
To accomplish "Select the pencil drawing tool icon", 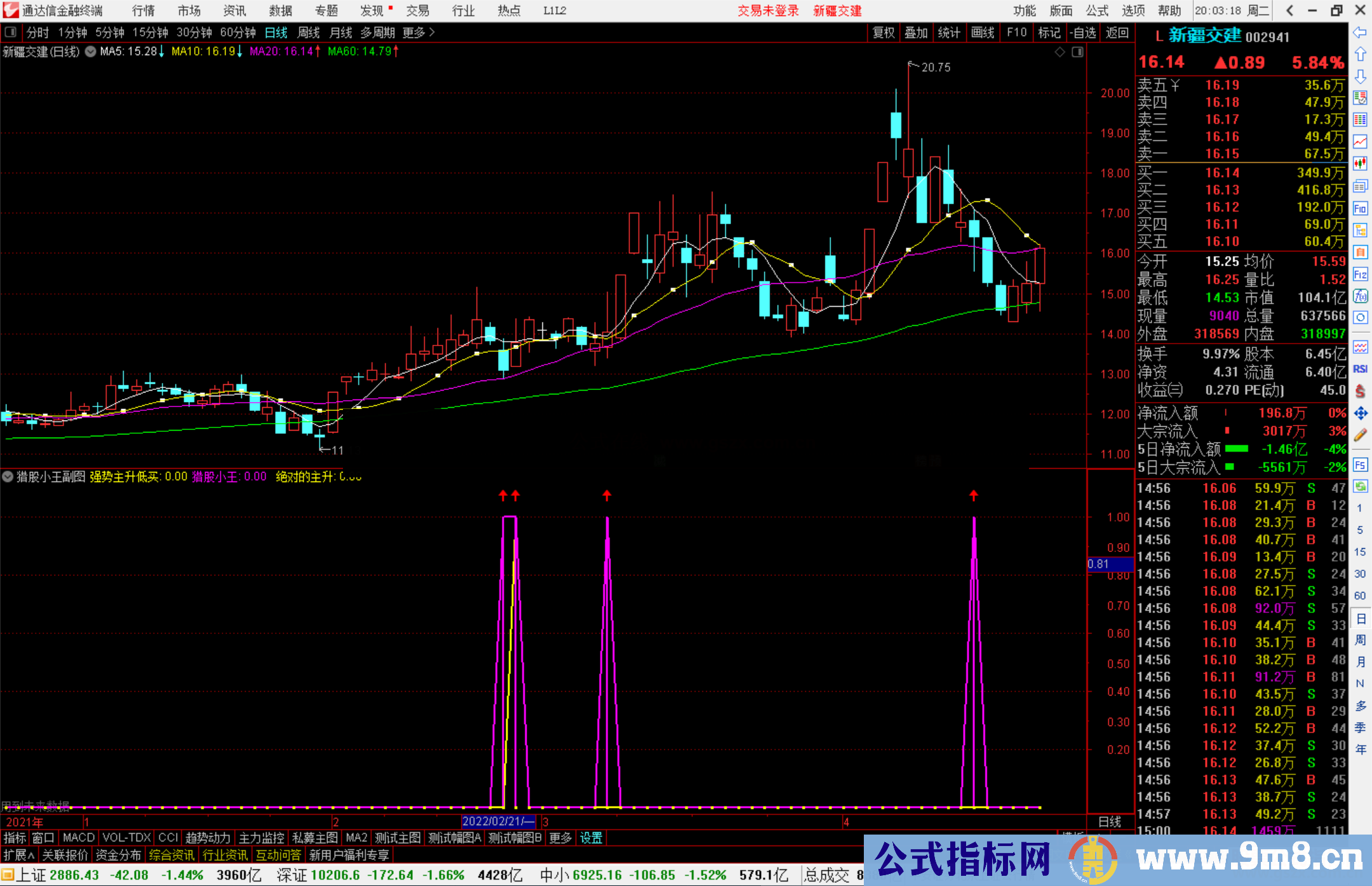I will 1360,435.
